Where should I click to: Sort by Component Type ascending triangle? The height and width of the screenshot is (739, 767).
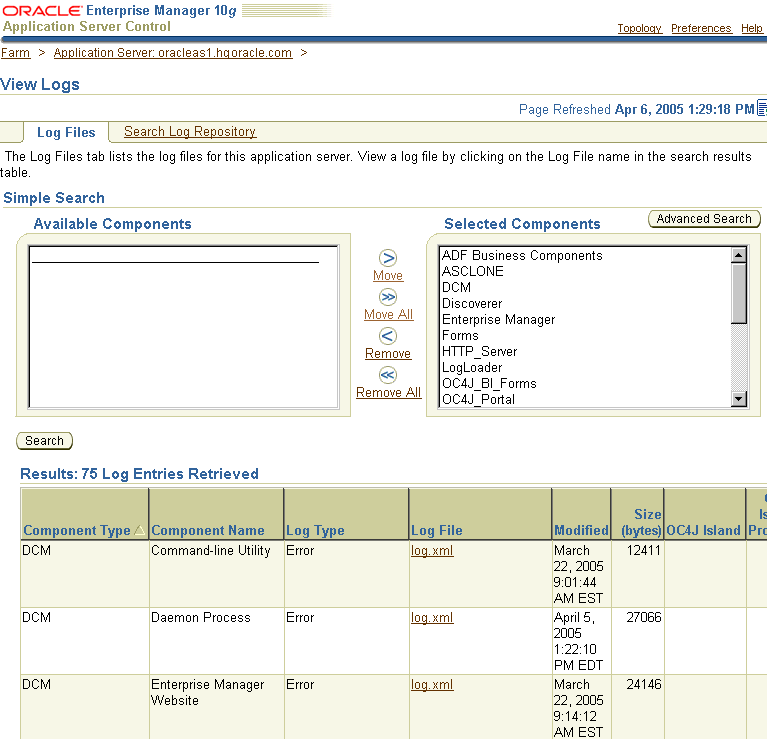point(139,530)
